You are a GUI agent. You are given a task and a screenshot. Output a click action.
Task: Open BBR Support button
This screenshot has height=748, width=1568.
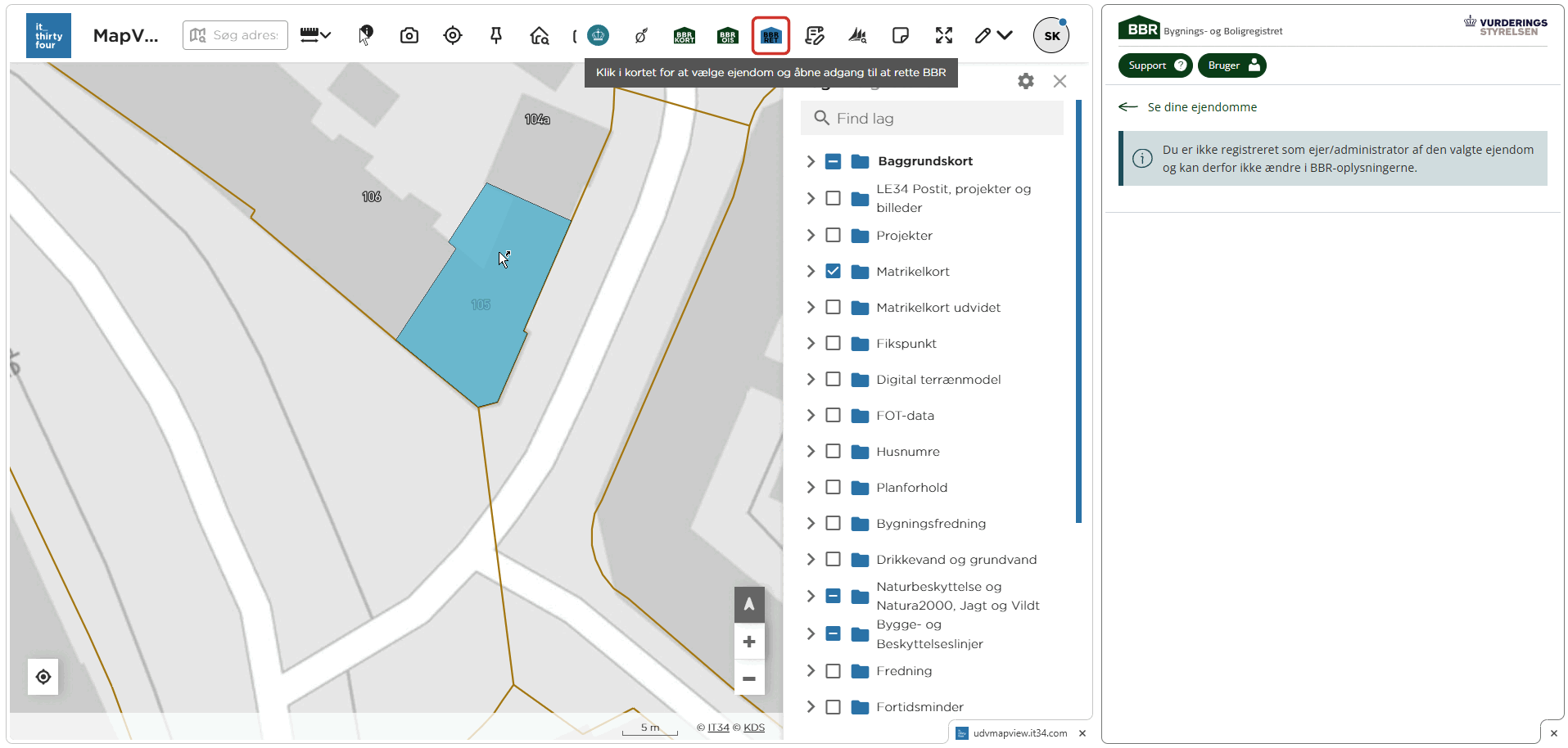[1155, 65]
